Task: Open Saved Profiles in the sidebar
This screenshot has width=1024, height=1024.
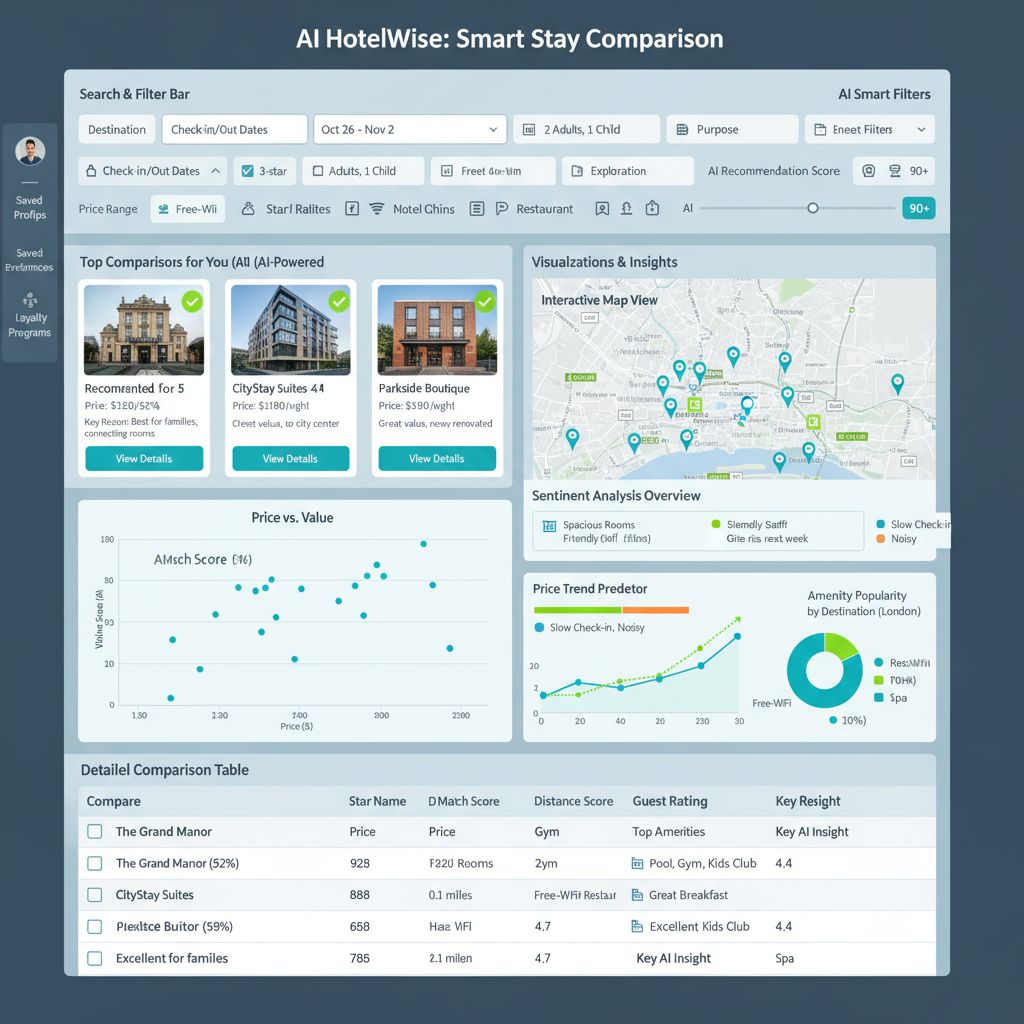Action: tap(30, 207)
